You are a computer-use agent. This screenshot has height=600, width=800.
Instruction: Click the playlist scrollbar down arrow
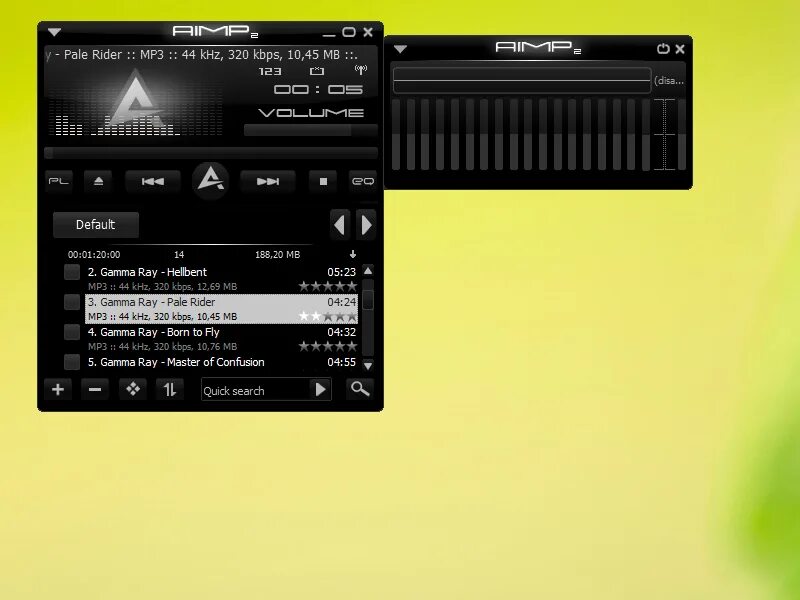tap(368, 365)
